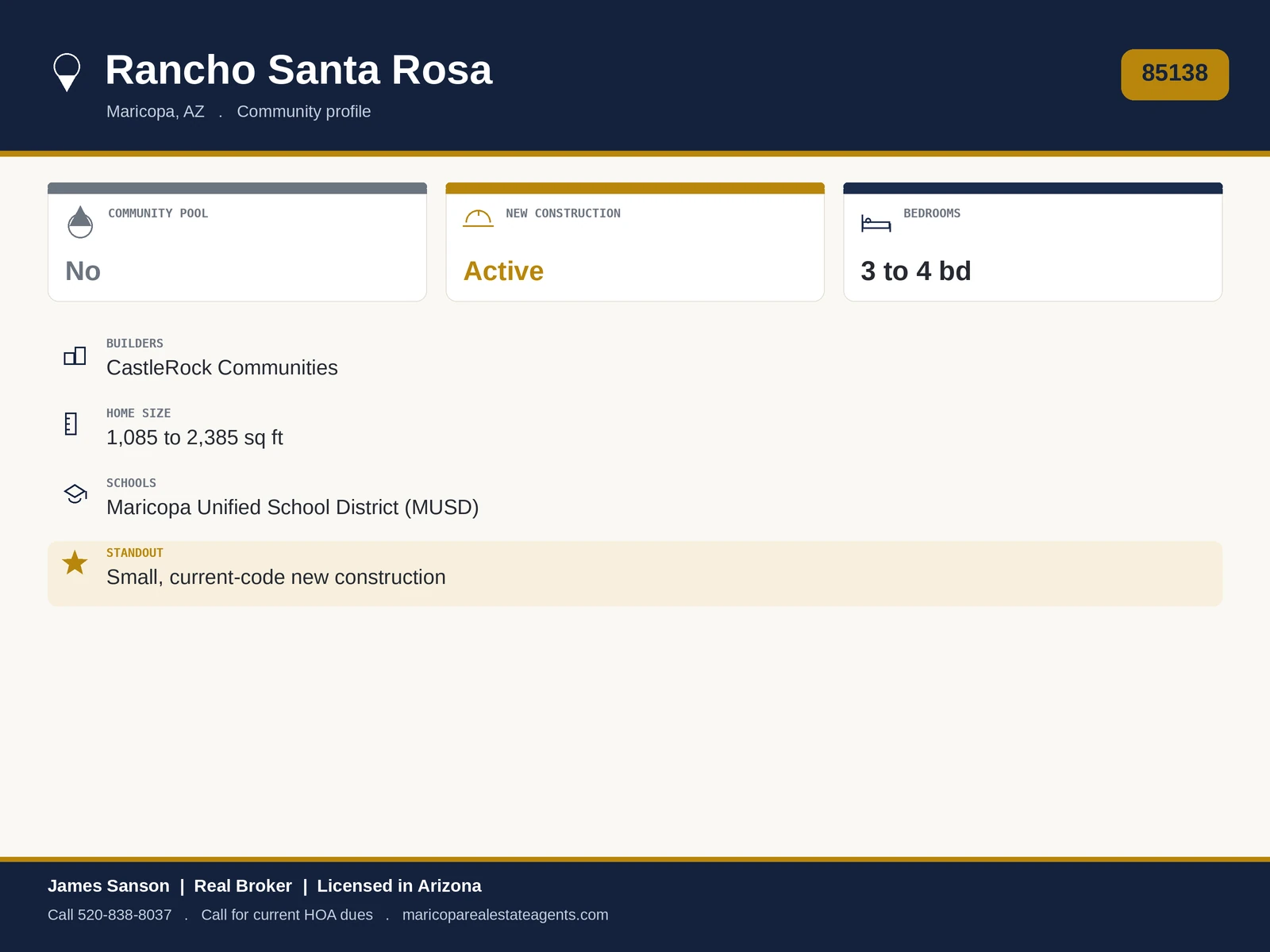
Task: Click the location pin icon in header
Action: [67, 72]
